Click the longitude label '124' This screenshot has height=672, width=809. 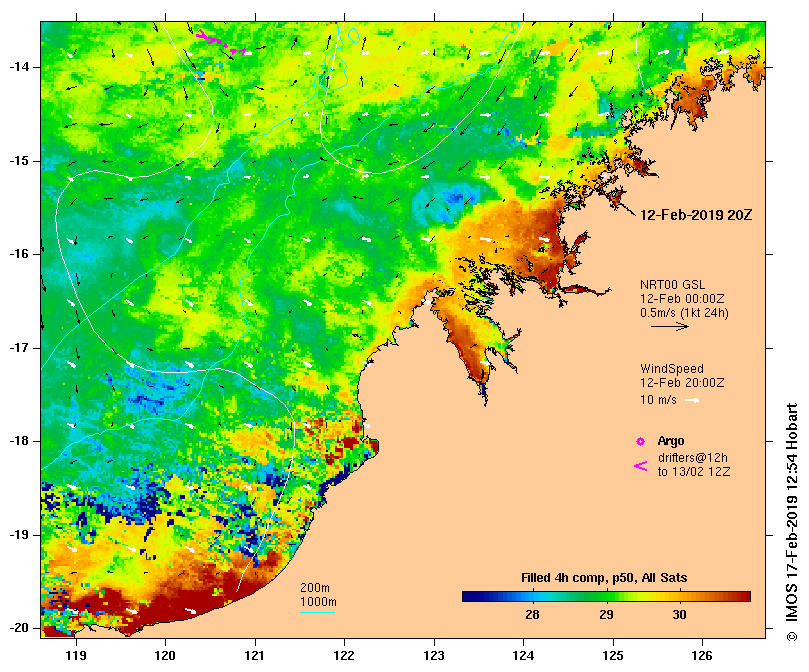click(524, 655)
